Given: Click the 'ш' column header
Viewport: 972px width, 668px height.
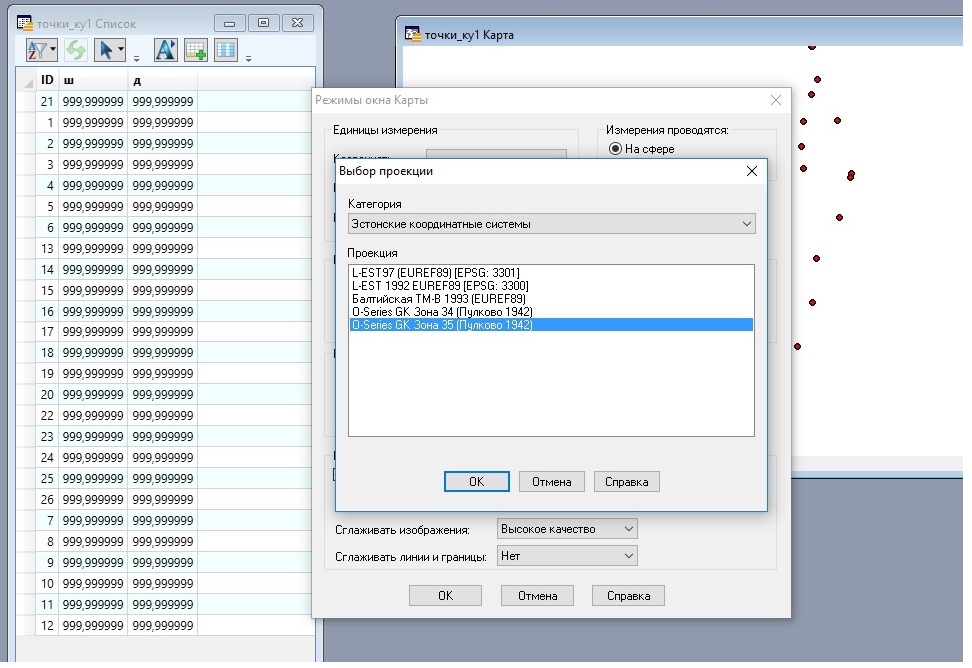Looking at the screenshot, I should click(x=92, y=80).
